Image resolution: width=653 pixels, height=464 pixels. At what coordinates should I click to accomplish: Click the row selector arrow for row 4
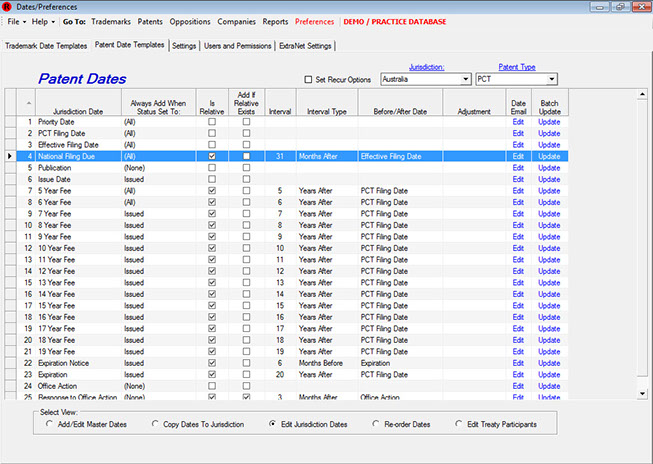point(10,156)
